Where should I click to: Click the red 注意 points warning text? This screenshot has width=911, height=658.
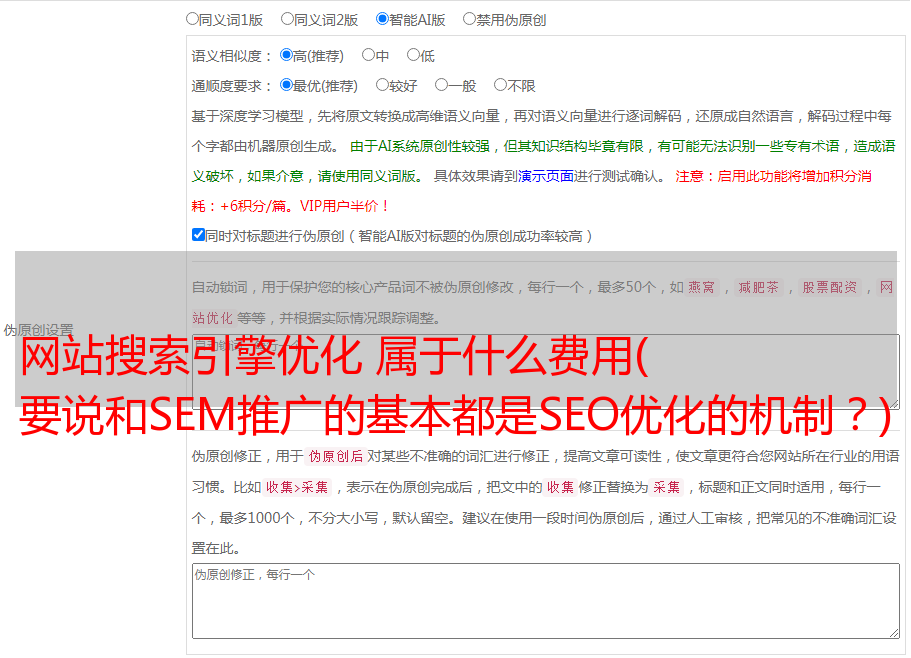[x=532, y=191]
